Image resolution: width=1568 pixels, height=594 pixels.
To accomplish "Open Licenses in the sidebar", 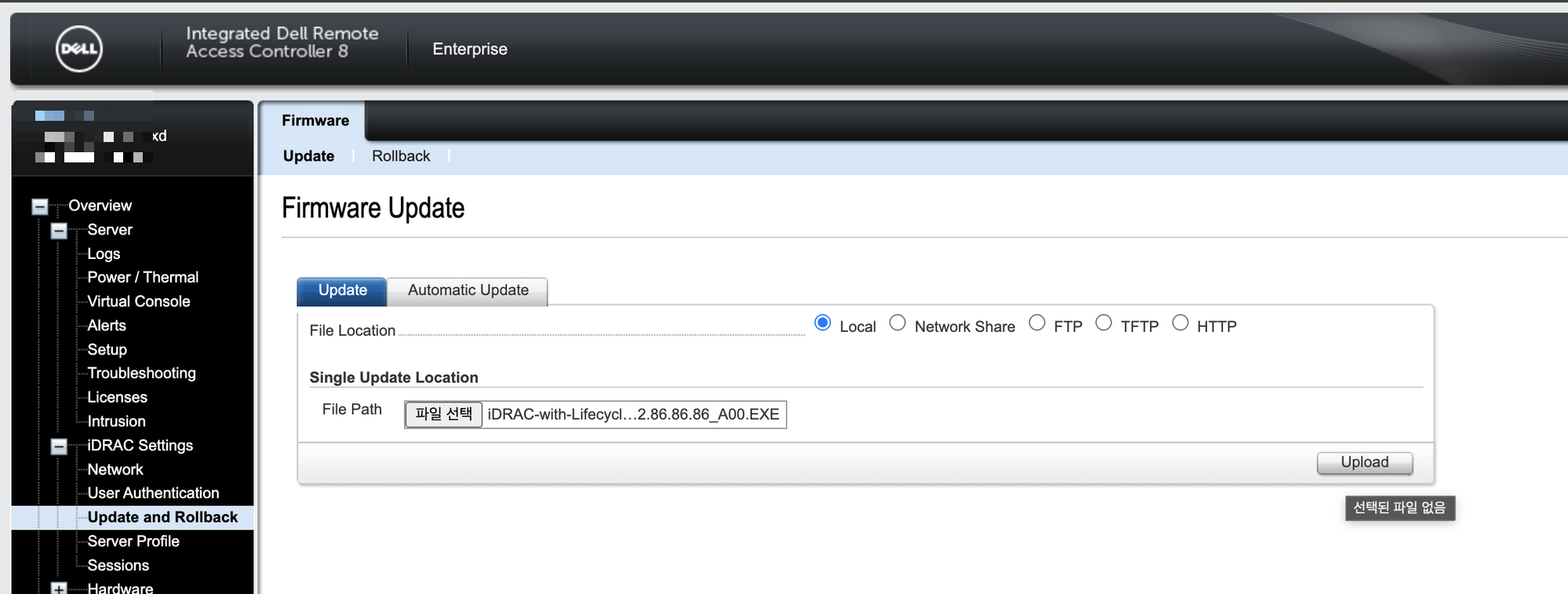I will (x=117, y=398).
